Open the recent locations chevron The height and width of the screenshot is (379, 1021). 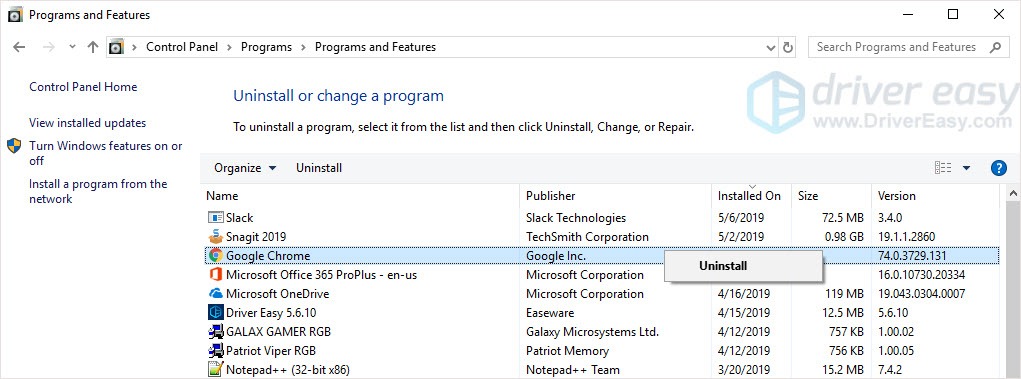72,47
